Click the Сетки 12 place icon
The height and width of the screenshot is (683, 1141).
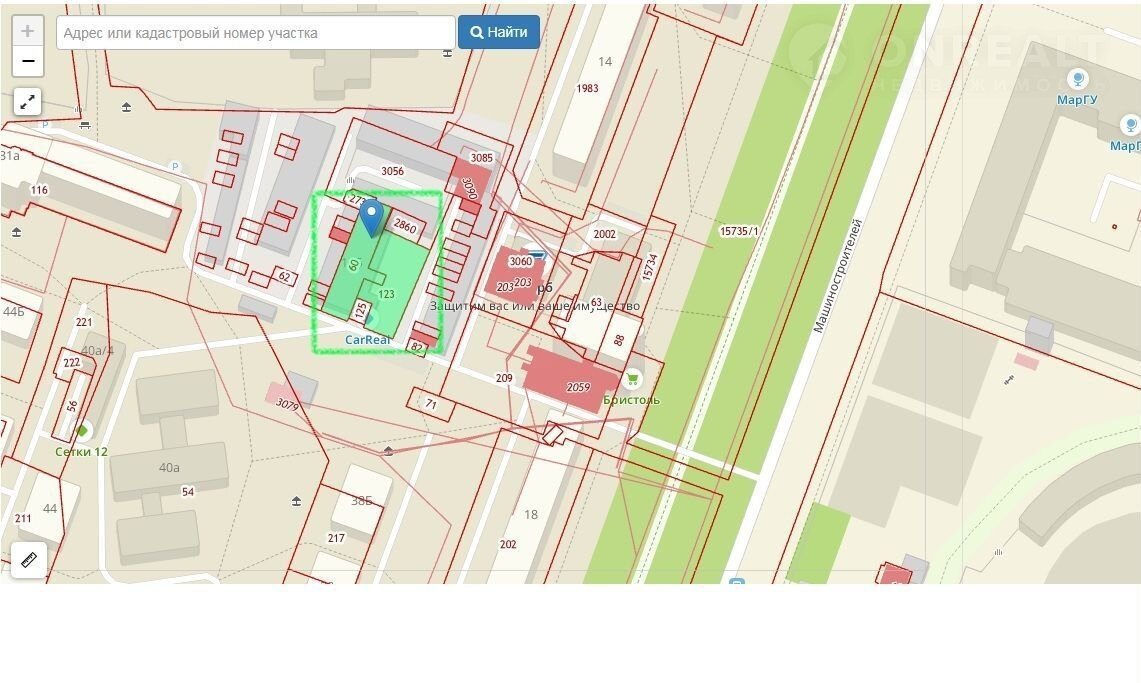tap(83, 431)
